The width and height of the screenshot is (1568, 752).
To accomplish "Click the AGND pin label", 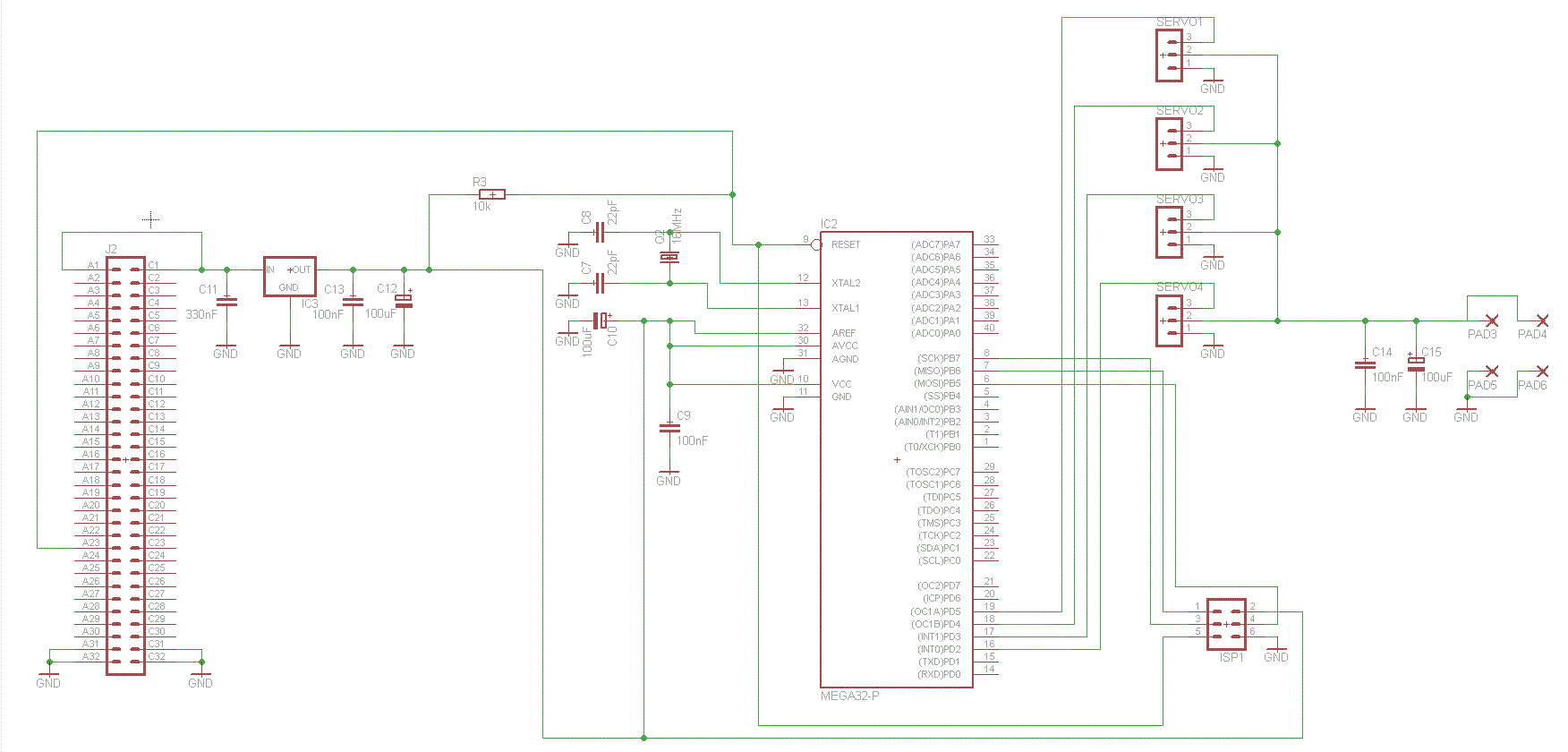I will coord(845,359).
